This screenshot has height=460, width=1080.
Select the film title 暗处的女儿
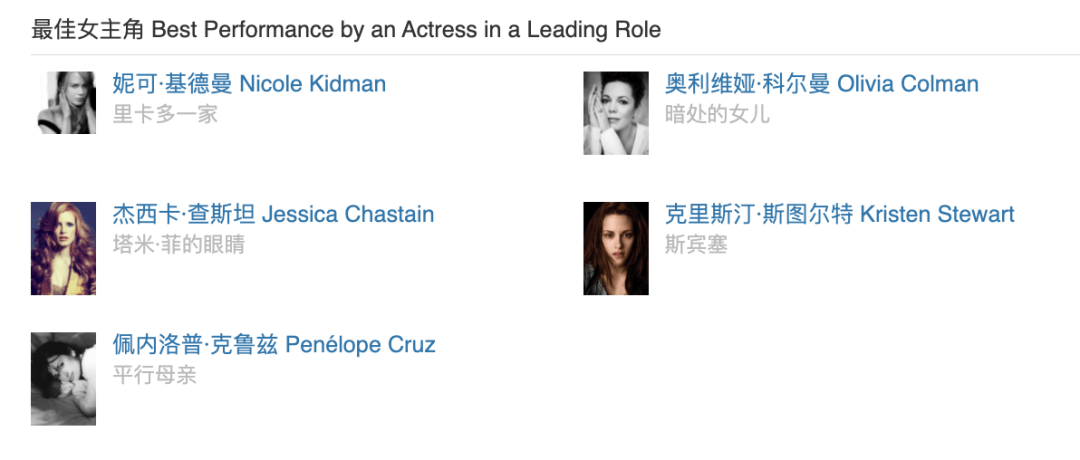pyautogui.click(x=717, y=114)
